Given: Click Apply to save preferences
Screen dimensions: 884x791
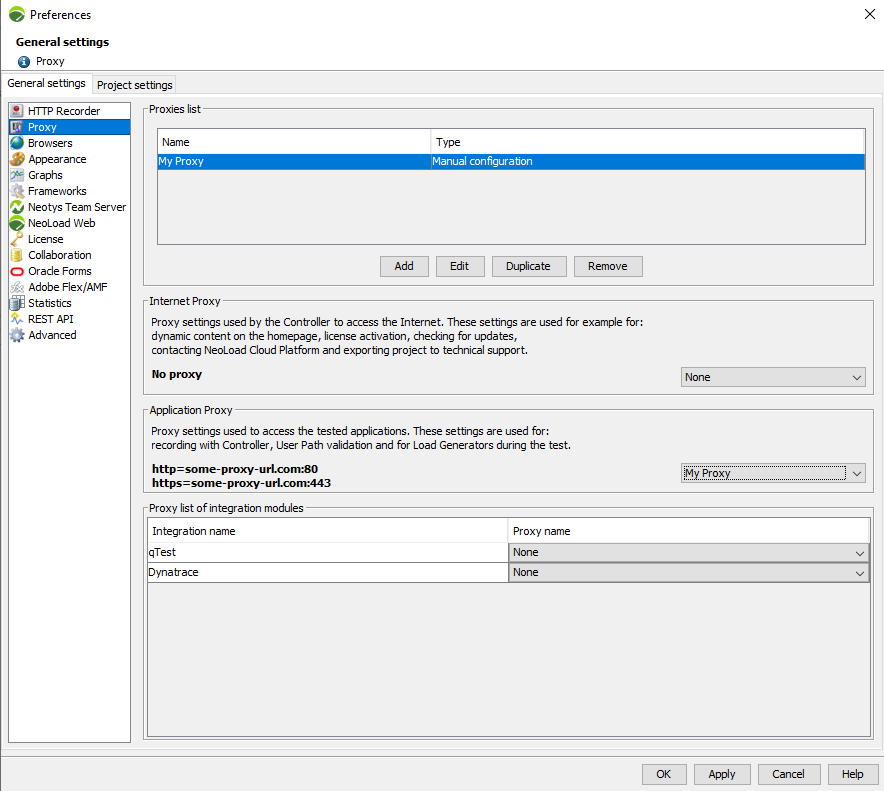Looking at the screenshot, I should (x=721, y=774).
